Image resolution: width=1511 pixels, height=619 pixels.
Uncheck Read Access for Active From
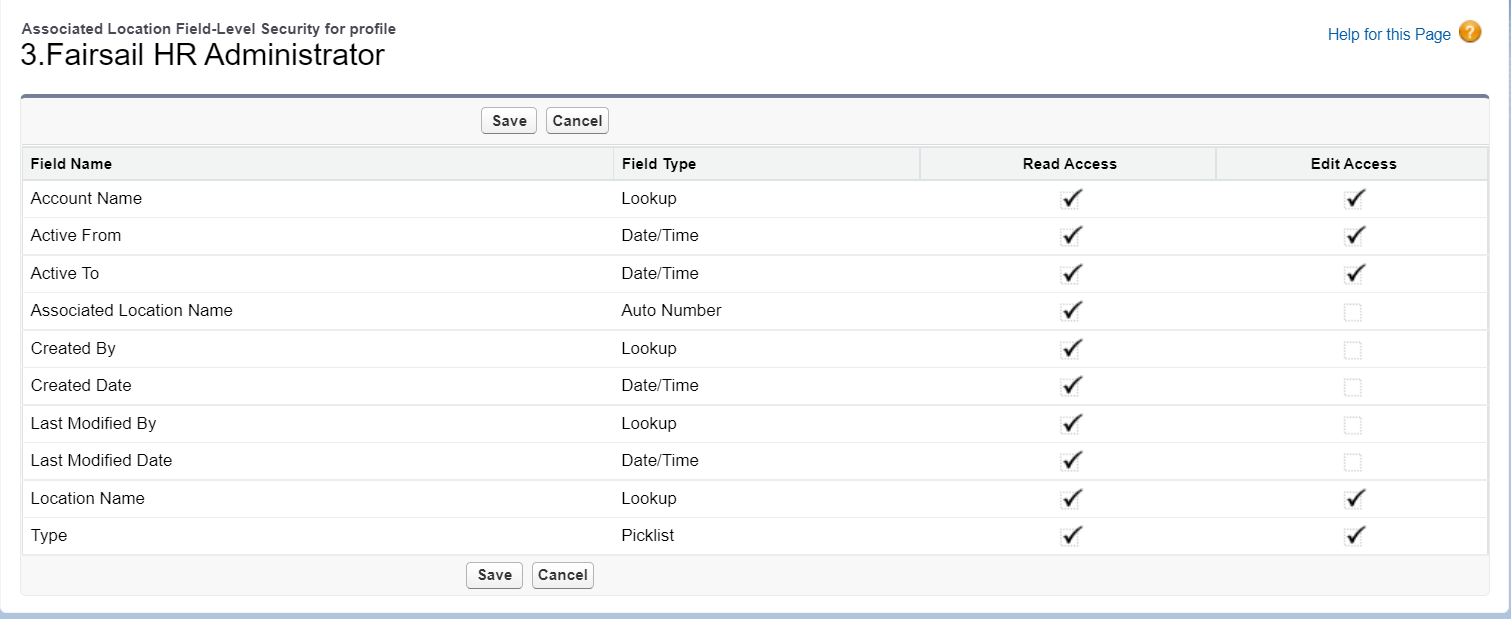(1071, 236)
